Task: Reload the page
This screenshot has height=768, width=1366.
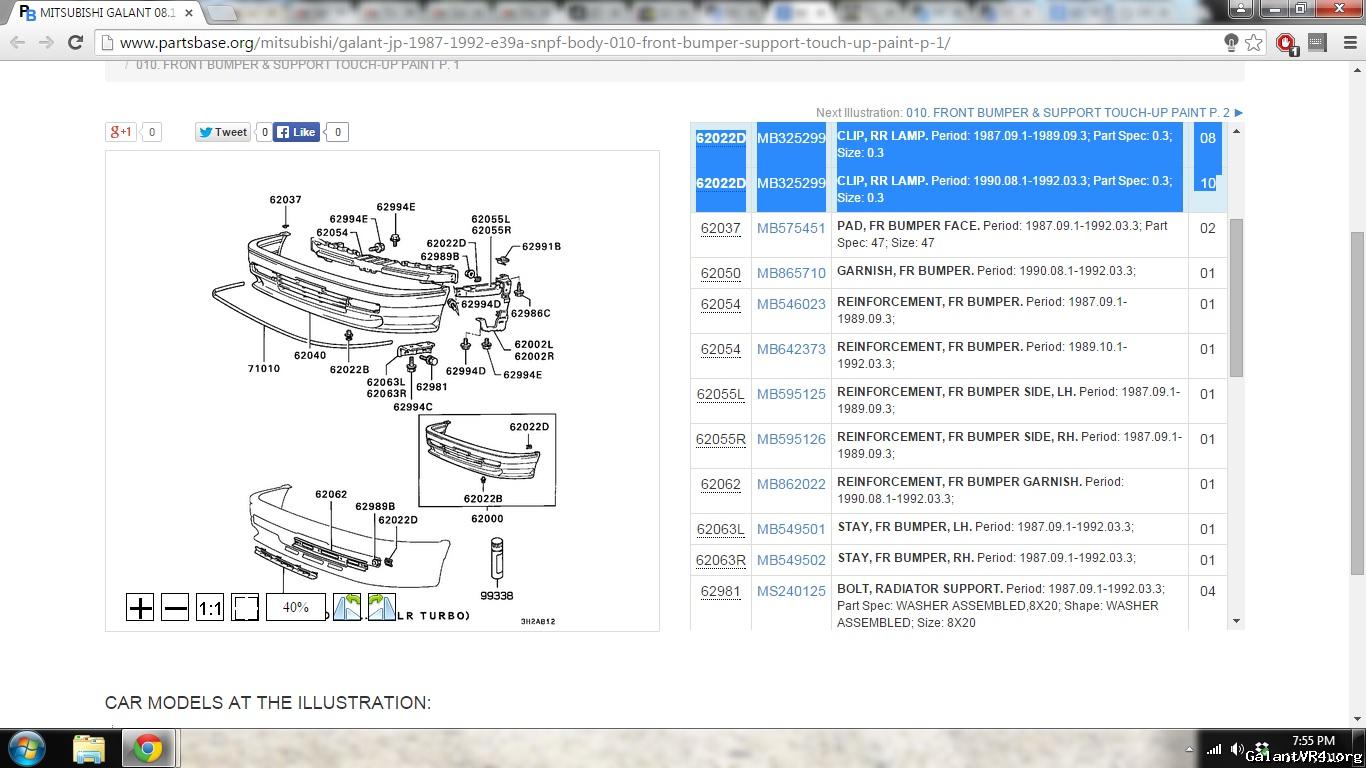Action: pos(75,42)
